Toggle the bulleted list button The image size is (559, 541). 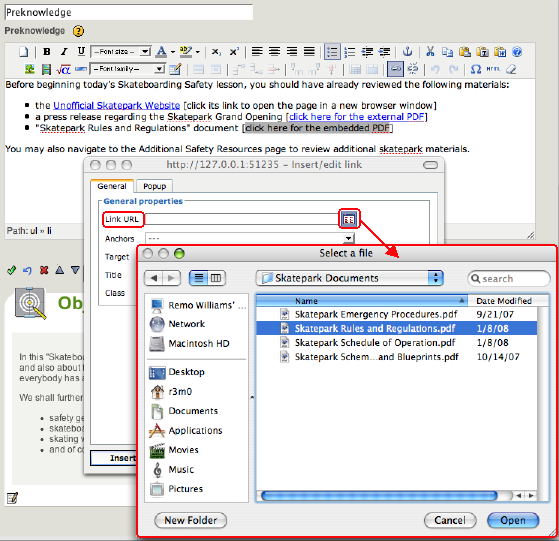332,52
